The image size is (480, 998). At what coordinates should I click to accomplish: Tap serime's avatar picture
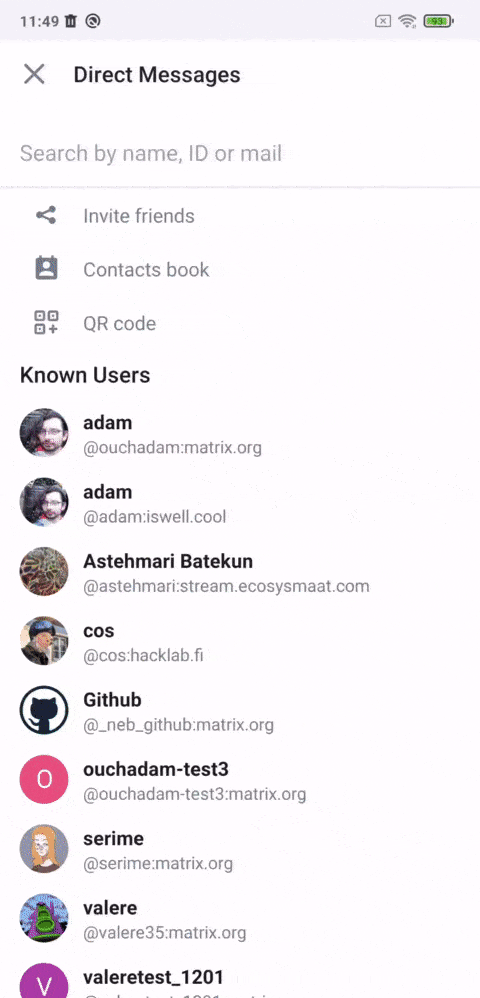(44, 848)
